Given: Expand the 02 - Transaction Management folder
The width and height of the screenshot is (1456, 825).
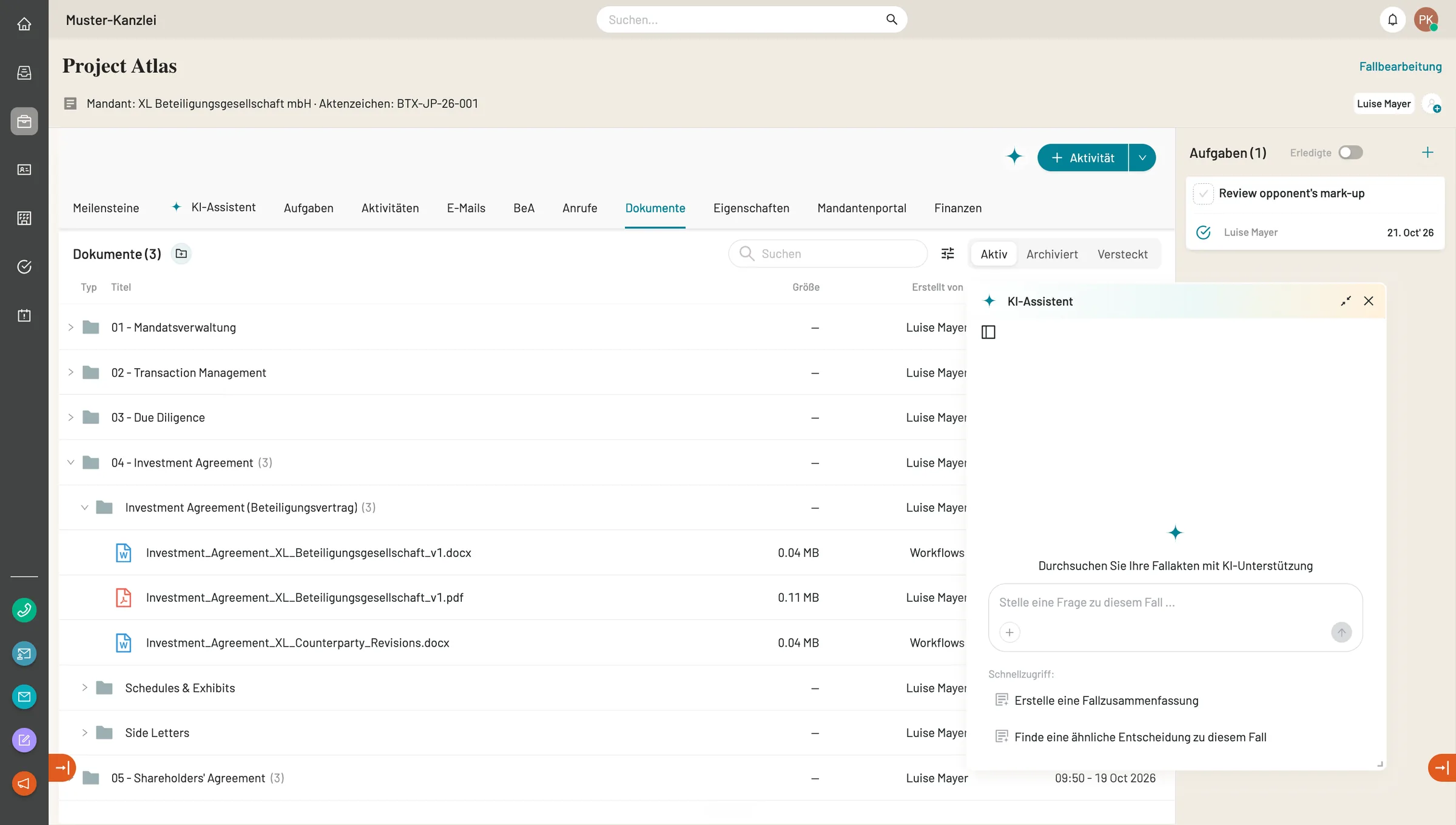Looking at the screenshot, I should 71,372.
